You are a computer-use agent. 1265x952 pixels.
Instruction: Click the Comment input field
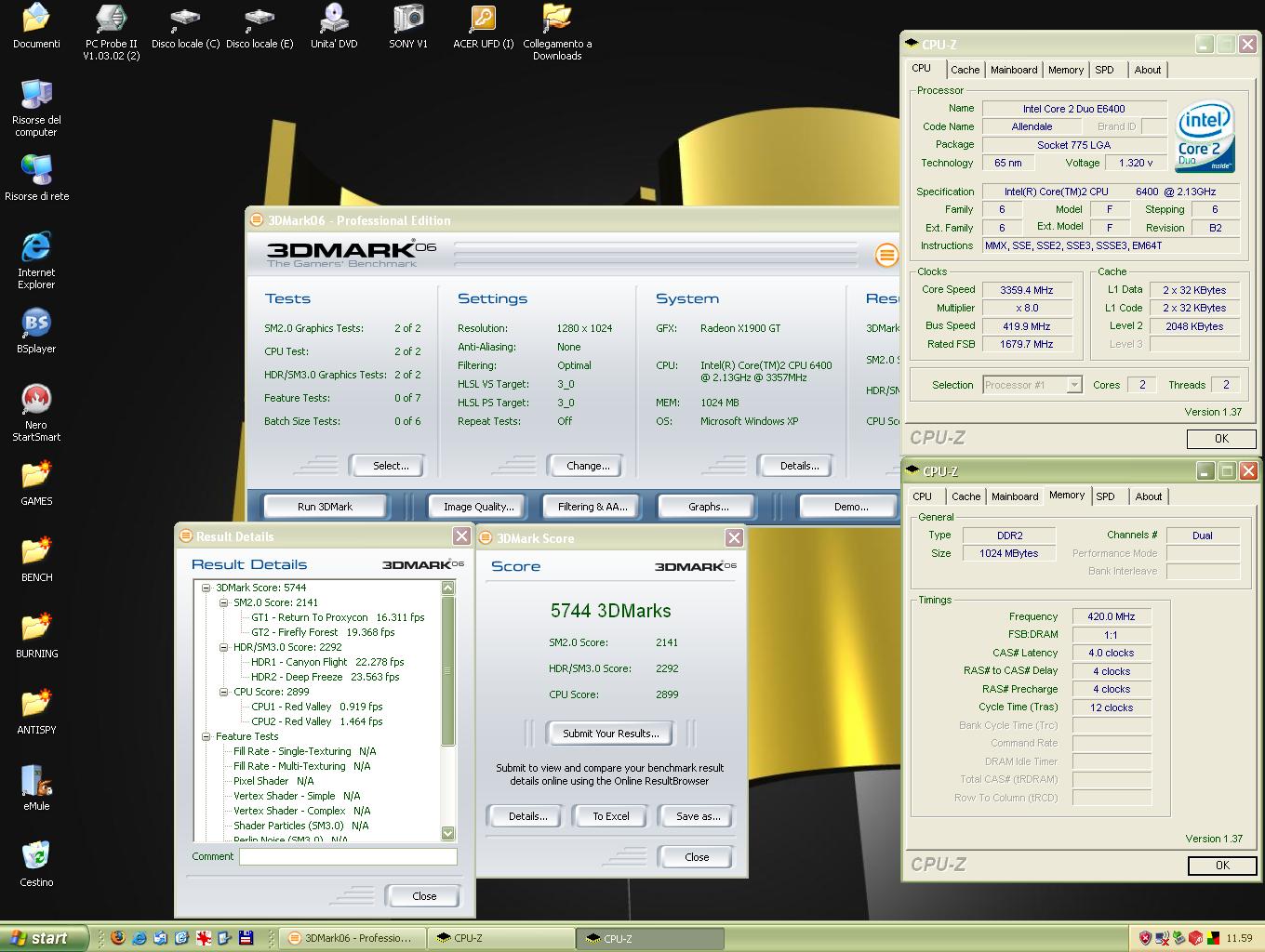point(348,856)
